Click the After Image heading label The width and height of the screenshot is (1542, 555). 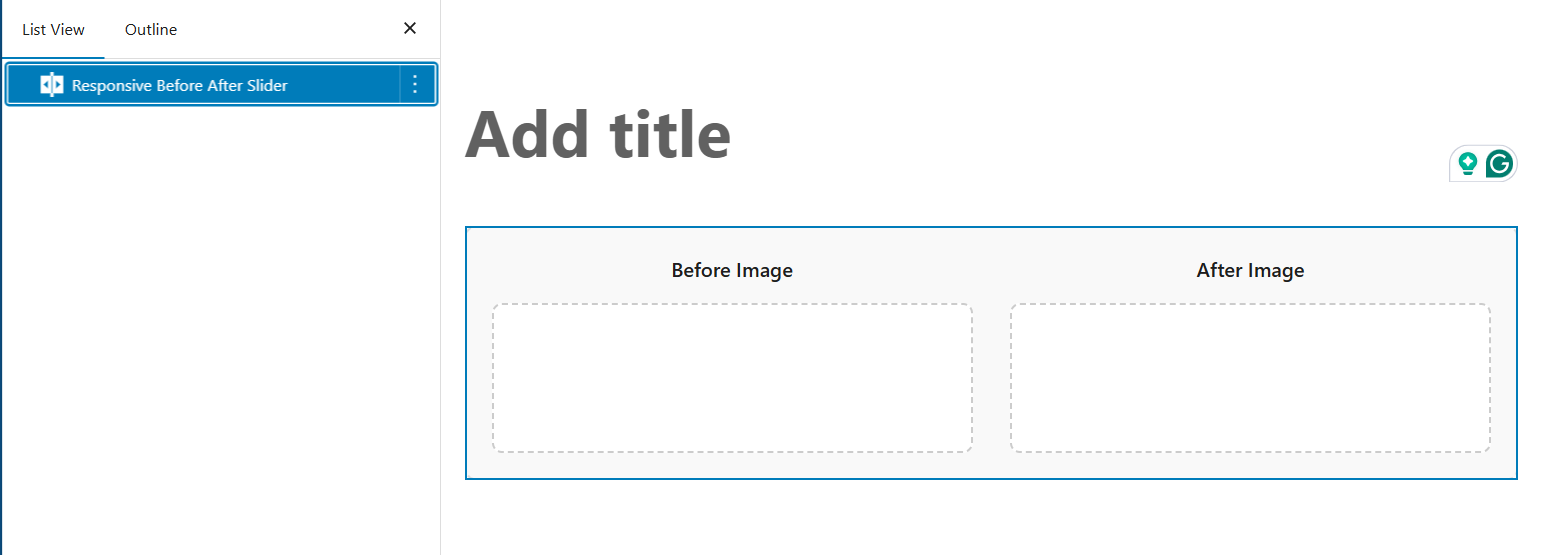click(1250, 270)
